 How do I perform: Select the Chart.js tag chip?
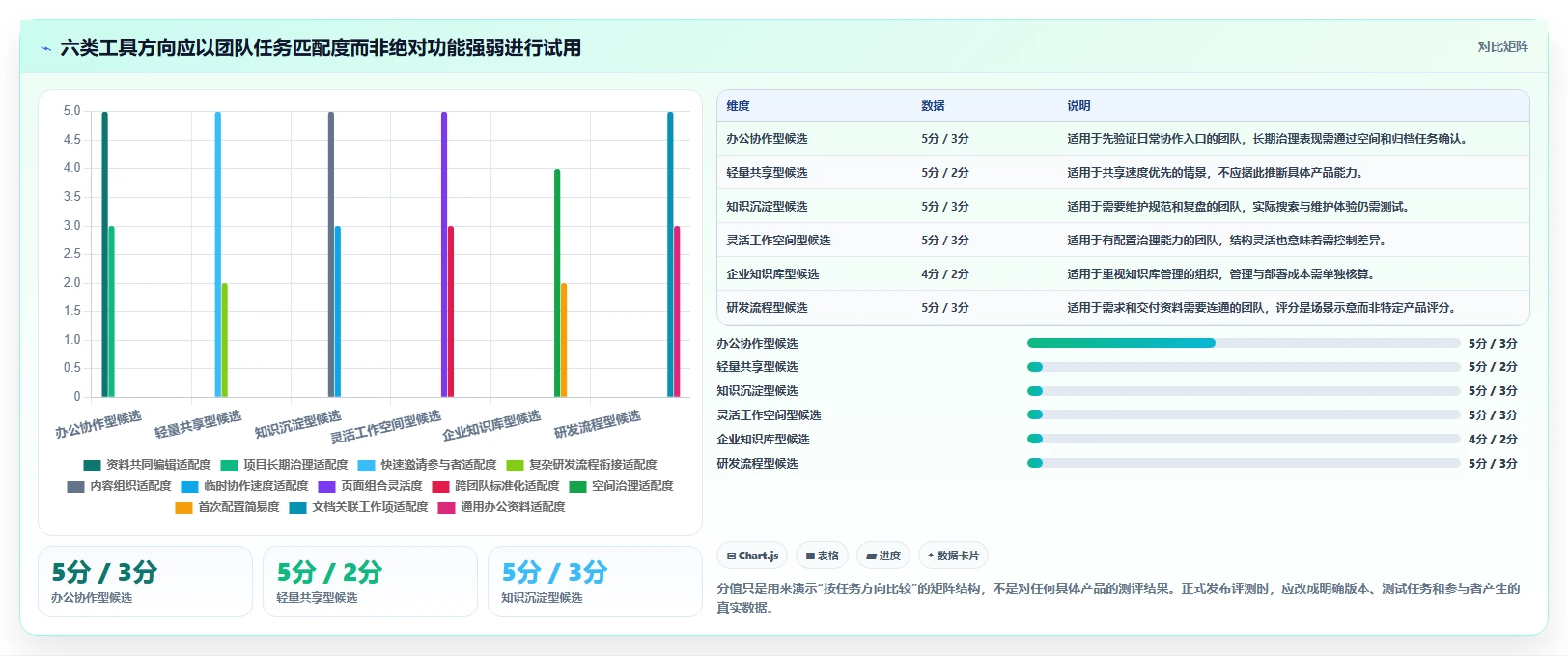click(753, 556)
